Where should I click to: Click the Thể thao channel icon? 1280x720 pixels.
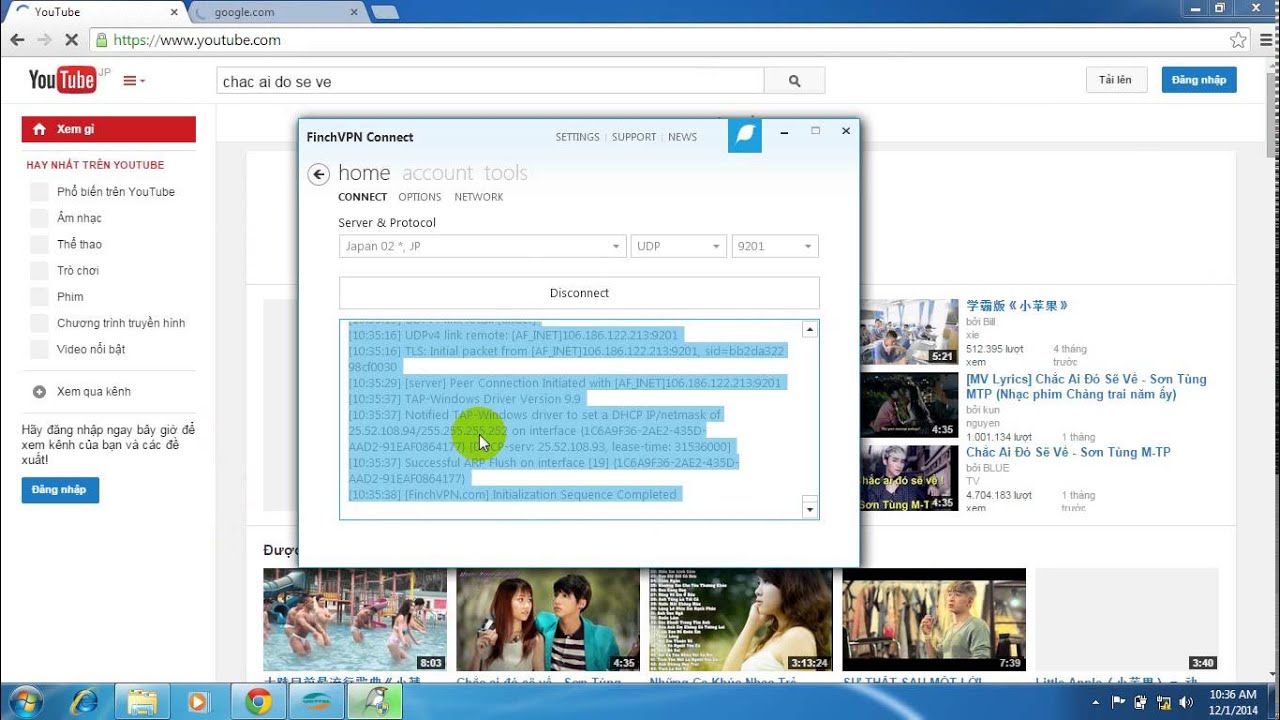click(x=39, y=244)
